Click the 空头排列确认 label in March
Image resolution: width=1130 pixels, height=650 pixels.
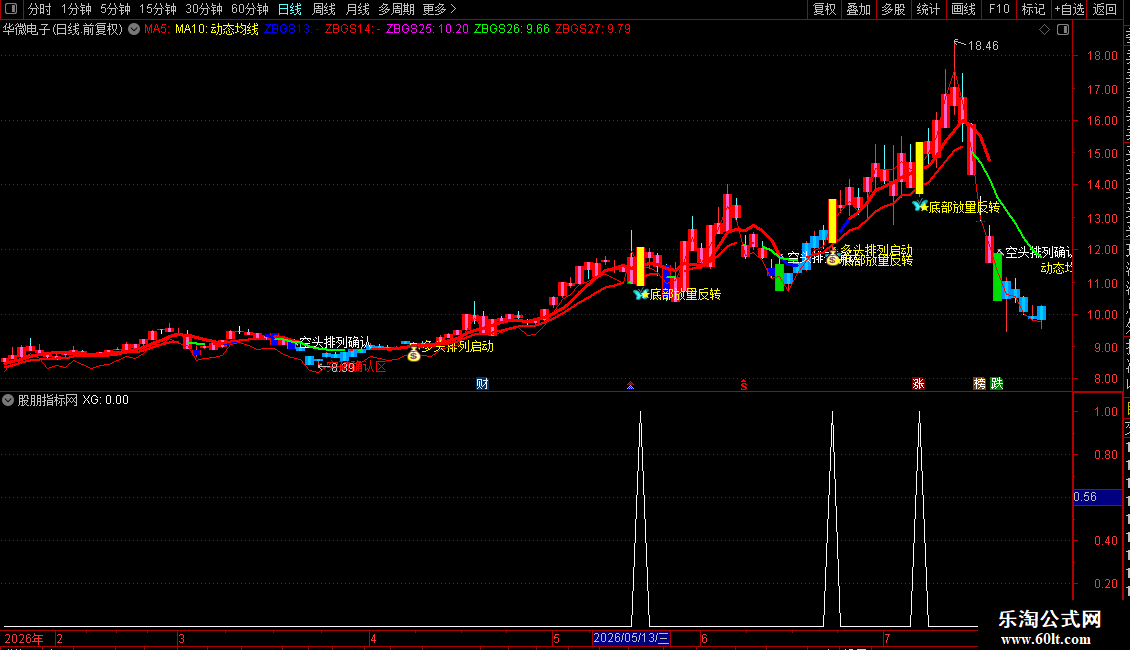tap(335, 342)
